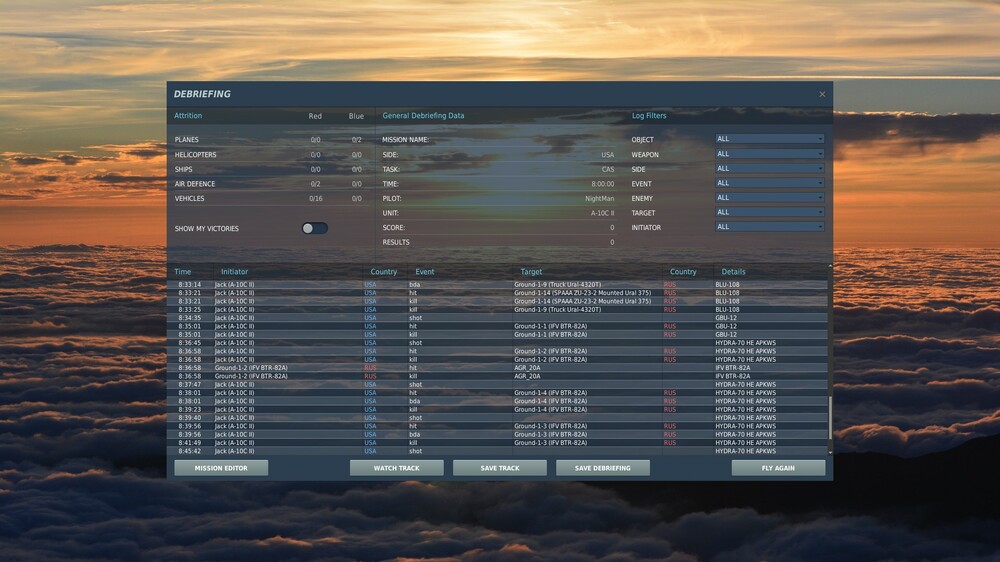1000x562 pixels.
Task: Click the Save Track button
Action: 500,468
